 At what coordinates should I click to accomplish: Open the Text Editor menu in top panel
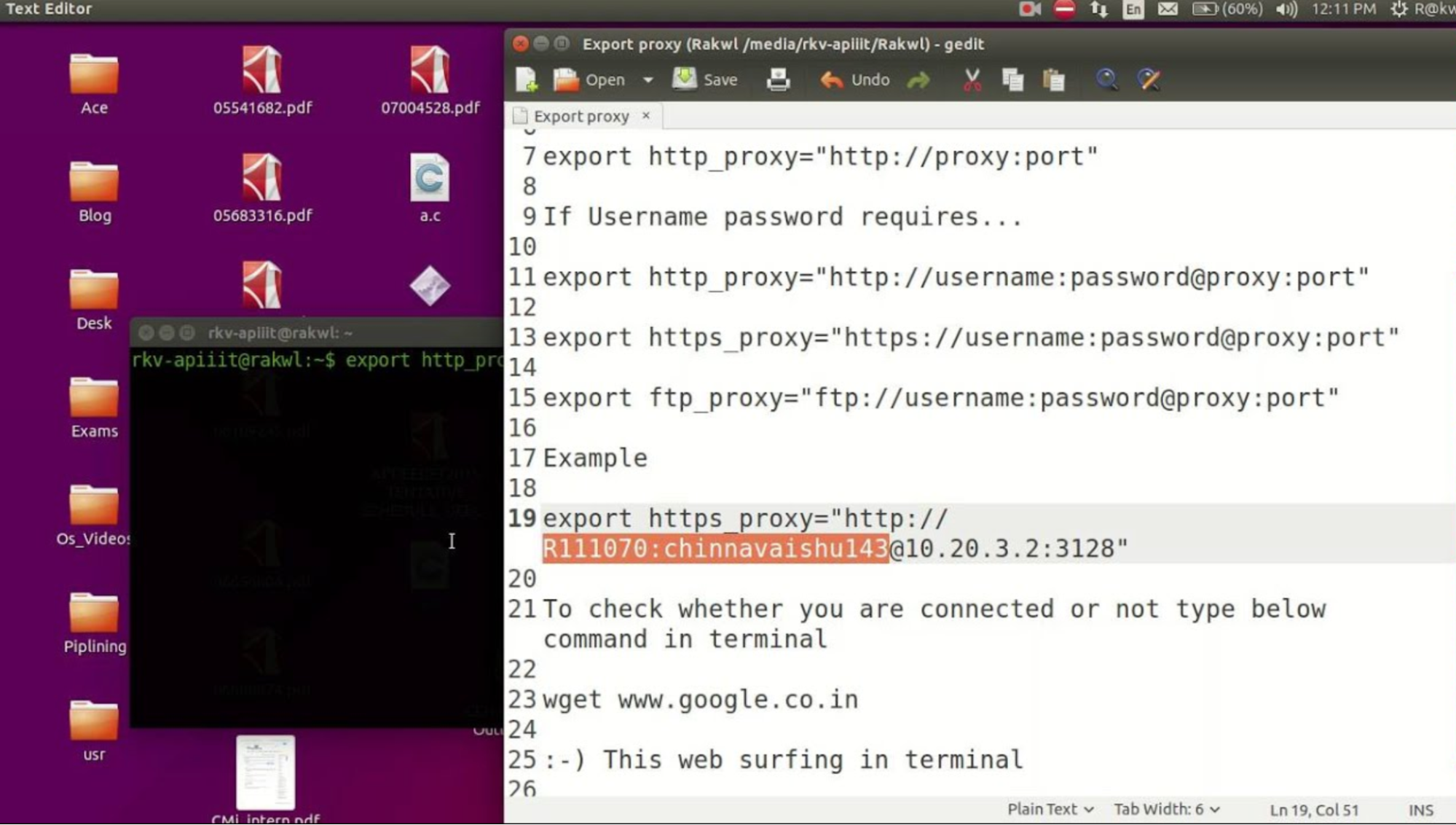coord(48,9)
